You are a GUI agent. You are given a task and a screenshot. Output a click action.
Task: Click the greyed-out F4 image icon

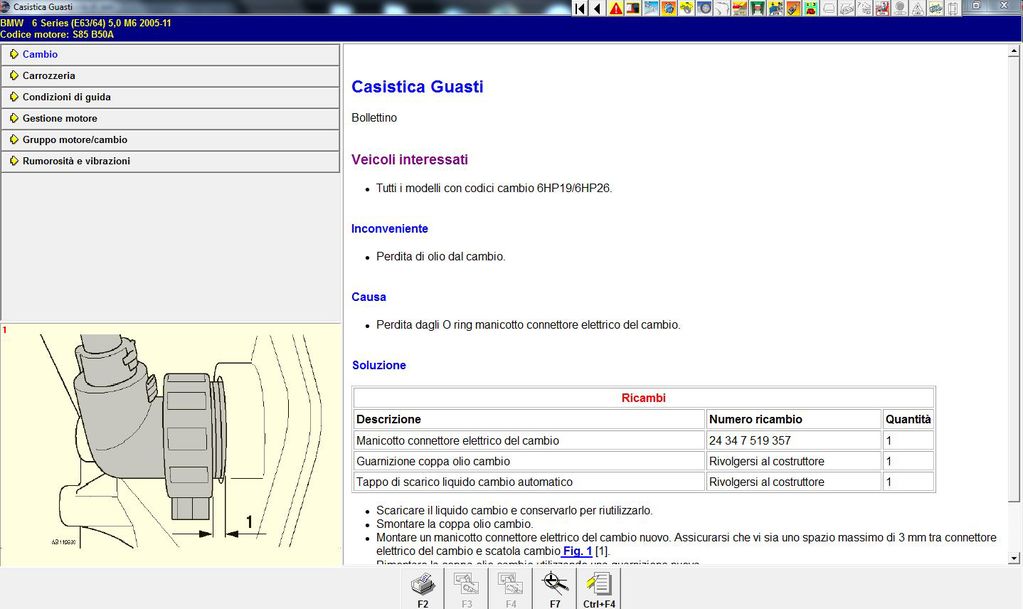point(510,589)
